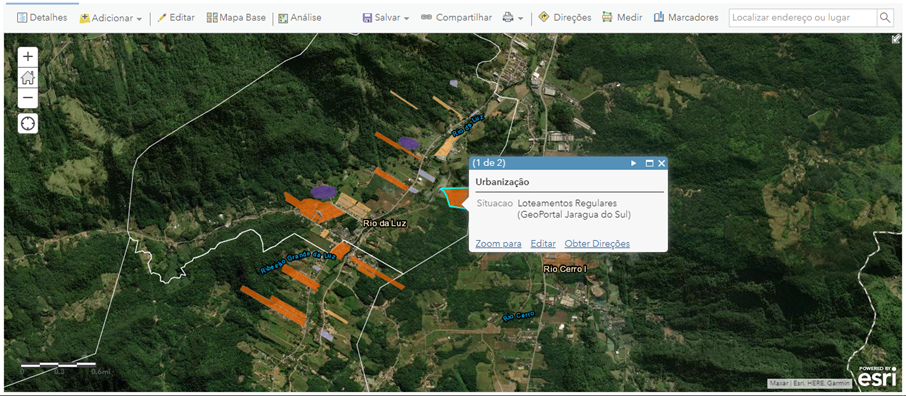
Task: Find my location with the target icon
Action: pos(28,123)
